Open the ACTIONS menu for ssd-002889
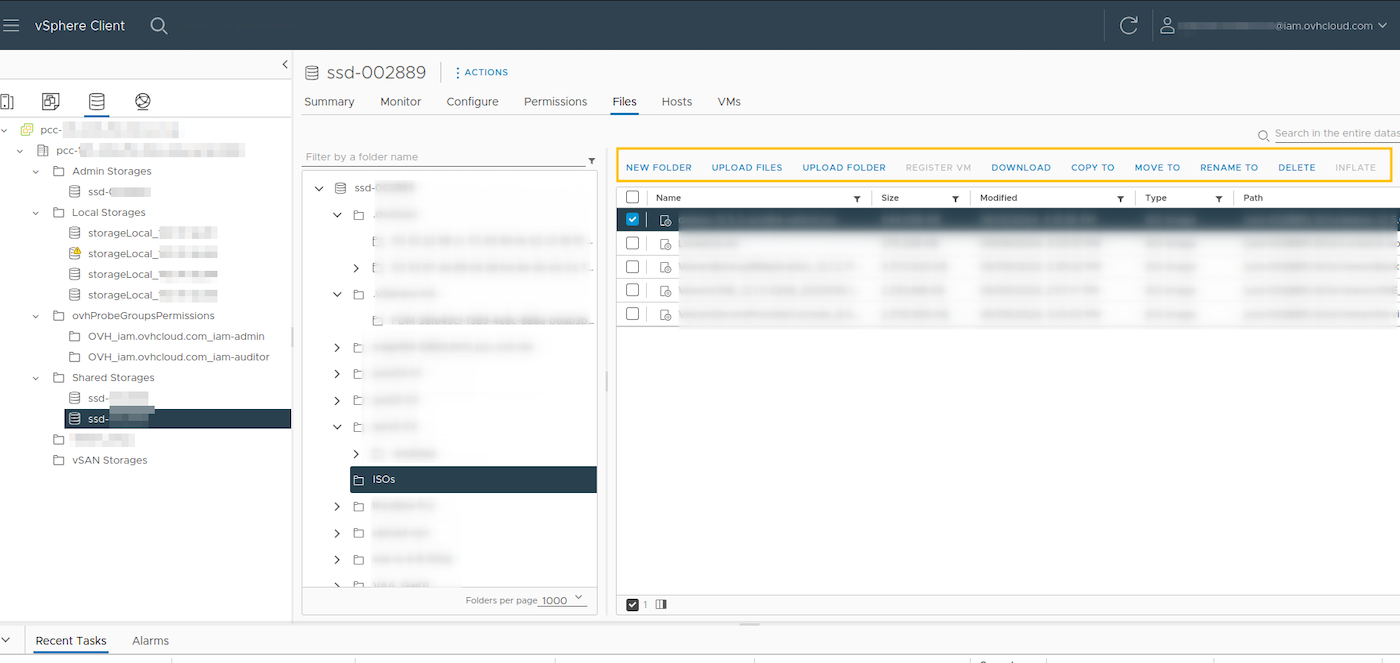 pos(481,72)
